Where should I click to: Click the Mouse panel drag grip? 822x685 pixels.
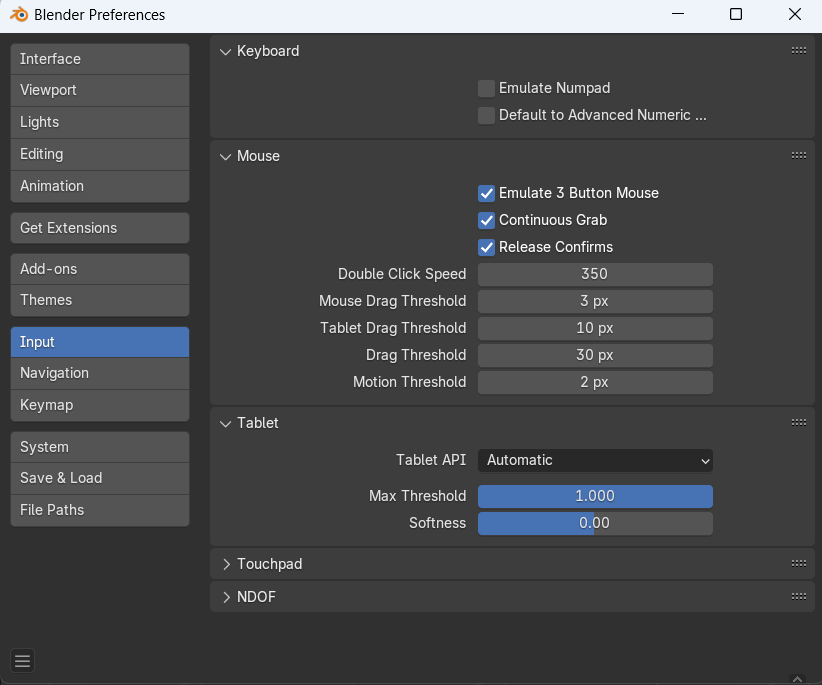tap(798, 155)
